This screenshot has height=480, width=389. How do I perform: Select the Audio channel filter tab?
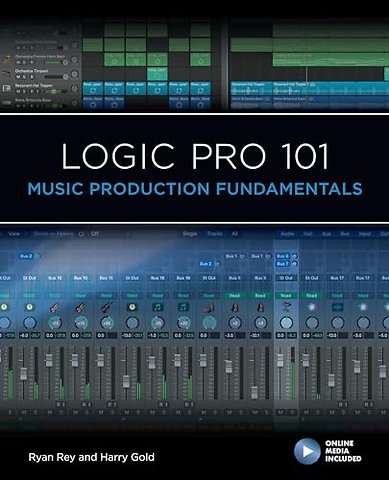tap(287, 234)
